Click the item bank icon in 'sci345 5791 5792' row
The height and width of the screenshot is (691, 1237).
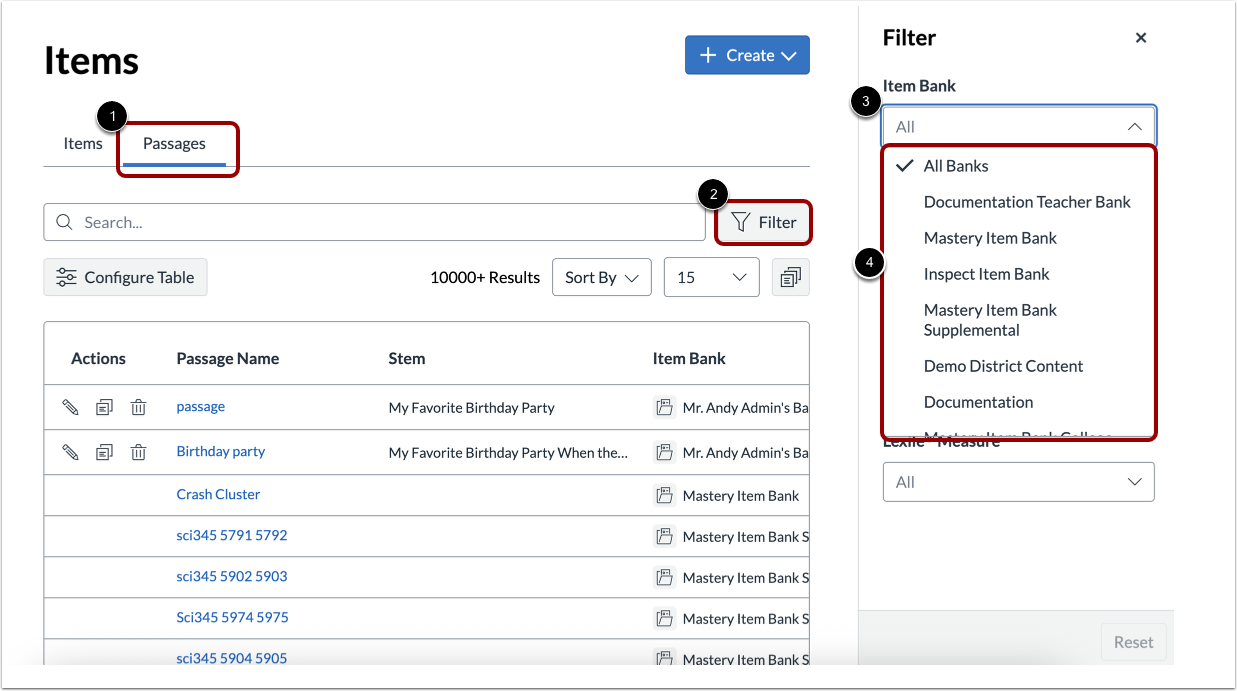pyautogui.click(x=665, y=536)
